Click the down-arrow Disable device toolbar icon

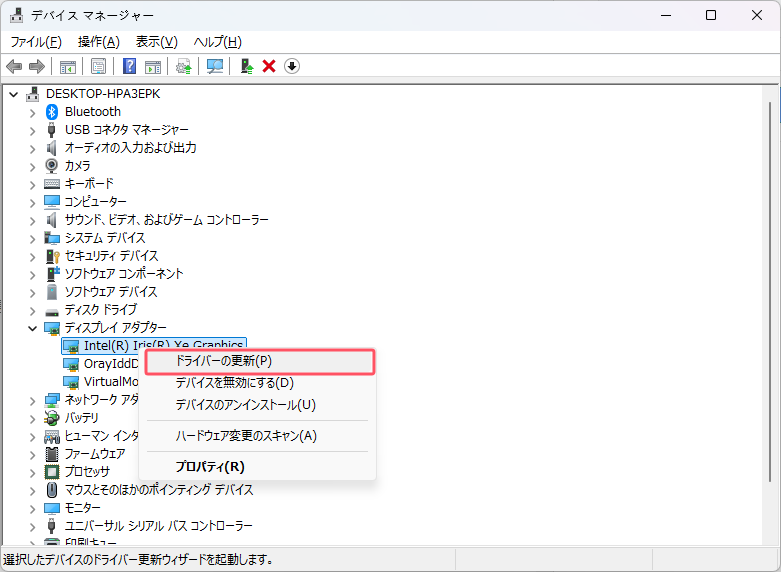coord(292,66)
